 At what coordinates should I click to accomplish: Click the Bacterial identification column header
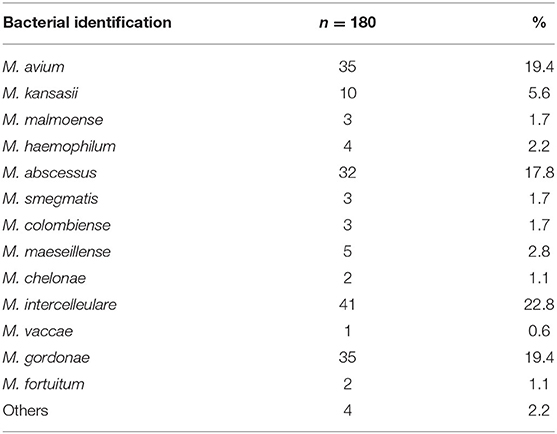click(x=87, y=23)
